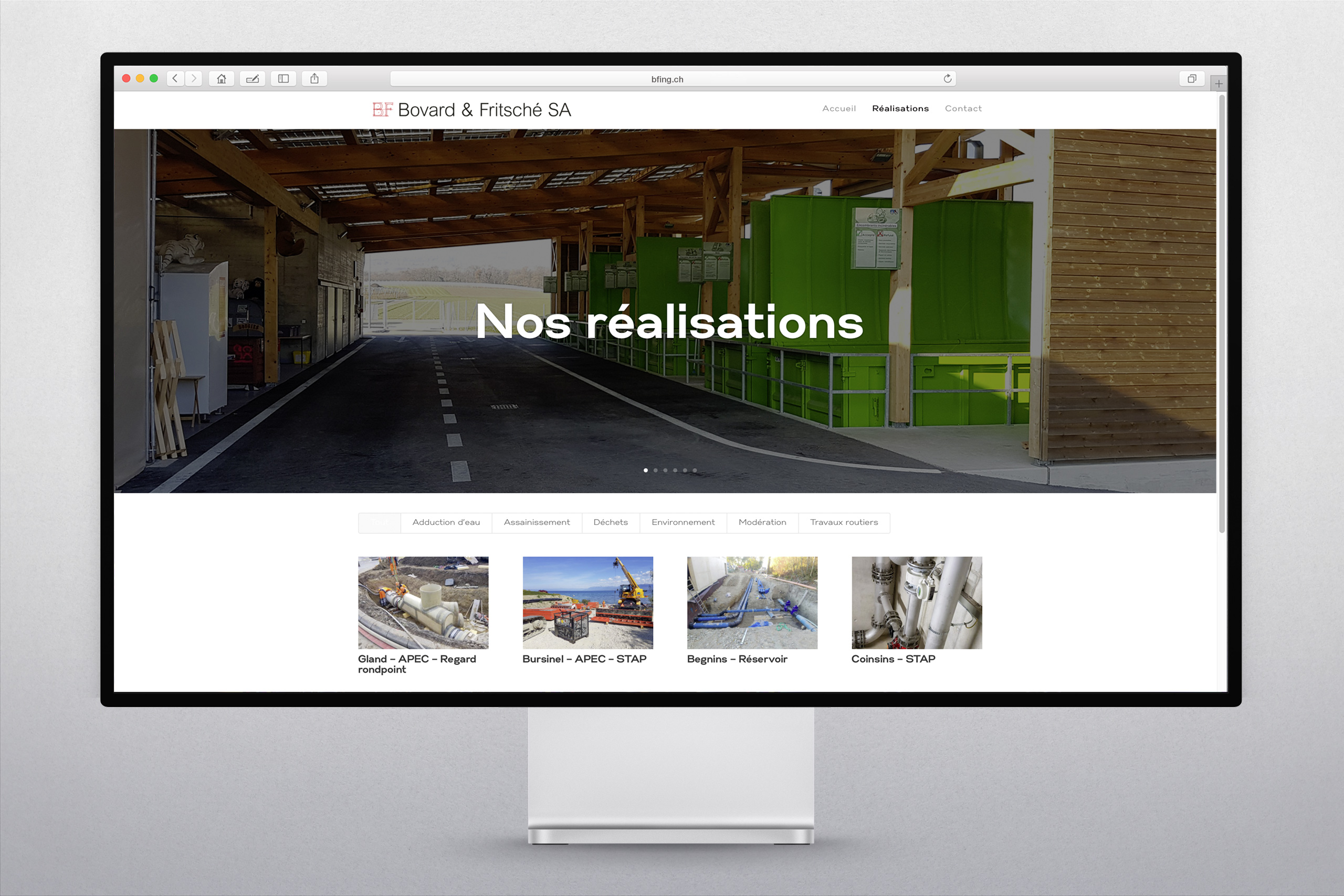Image resolution: width=1344 pixels, height=896 pixels.
Task: Open the Coinsins STAP steel pipes thumbnail
Action: (x=917, y=603)
